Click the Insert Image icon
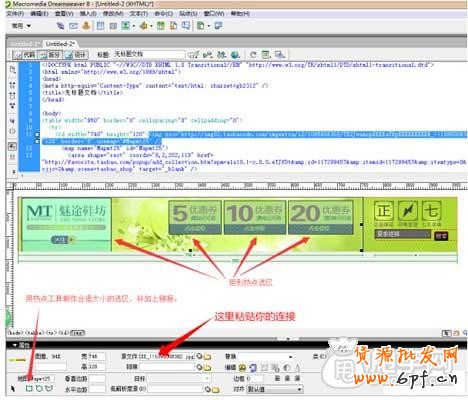 click(125, 26)
